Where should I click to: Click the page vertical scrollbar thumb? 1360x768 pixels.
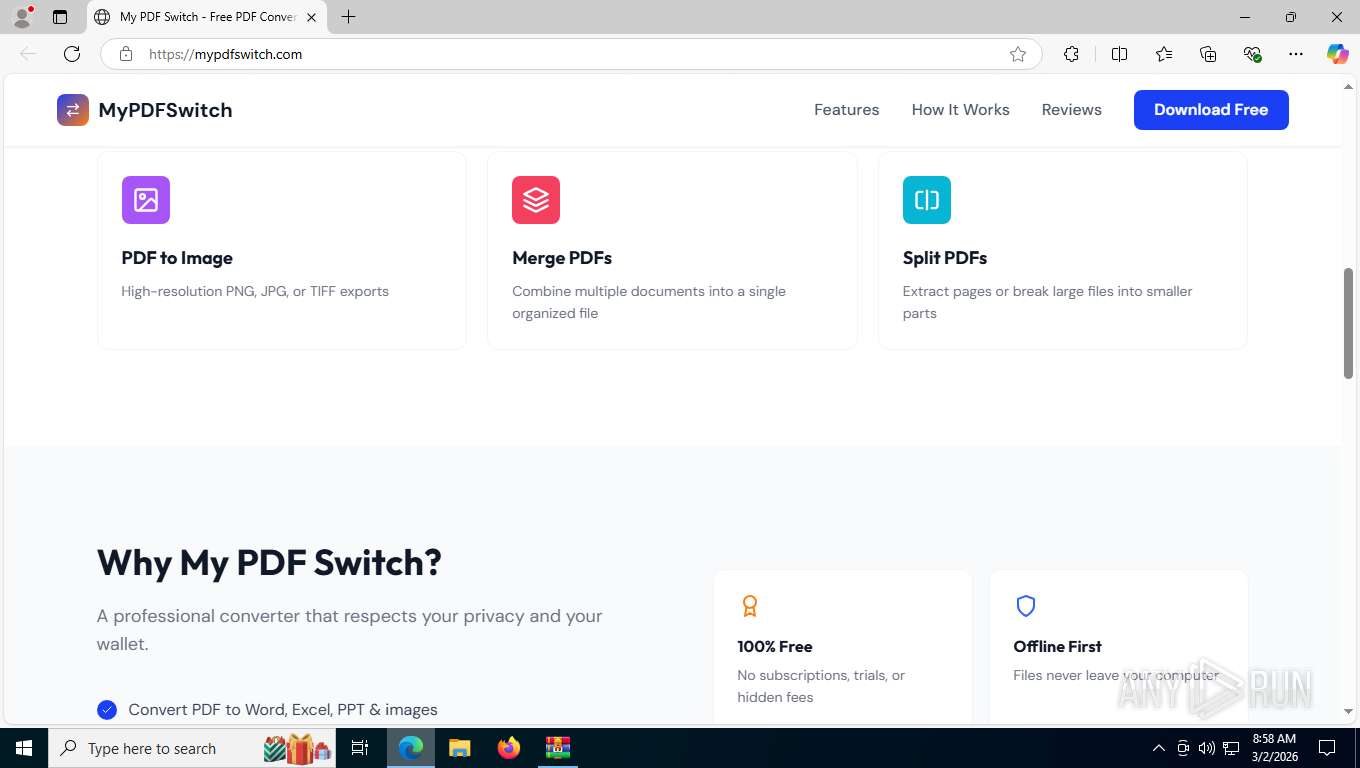pos(1348,323)
